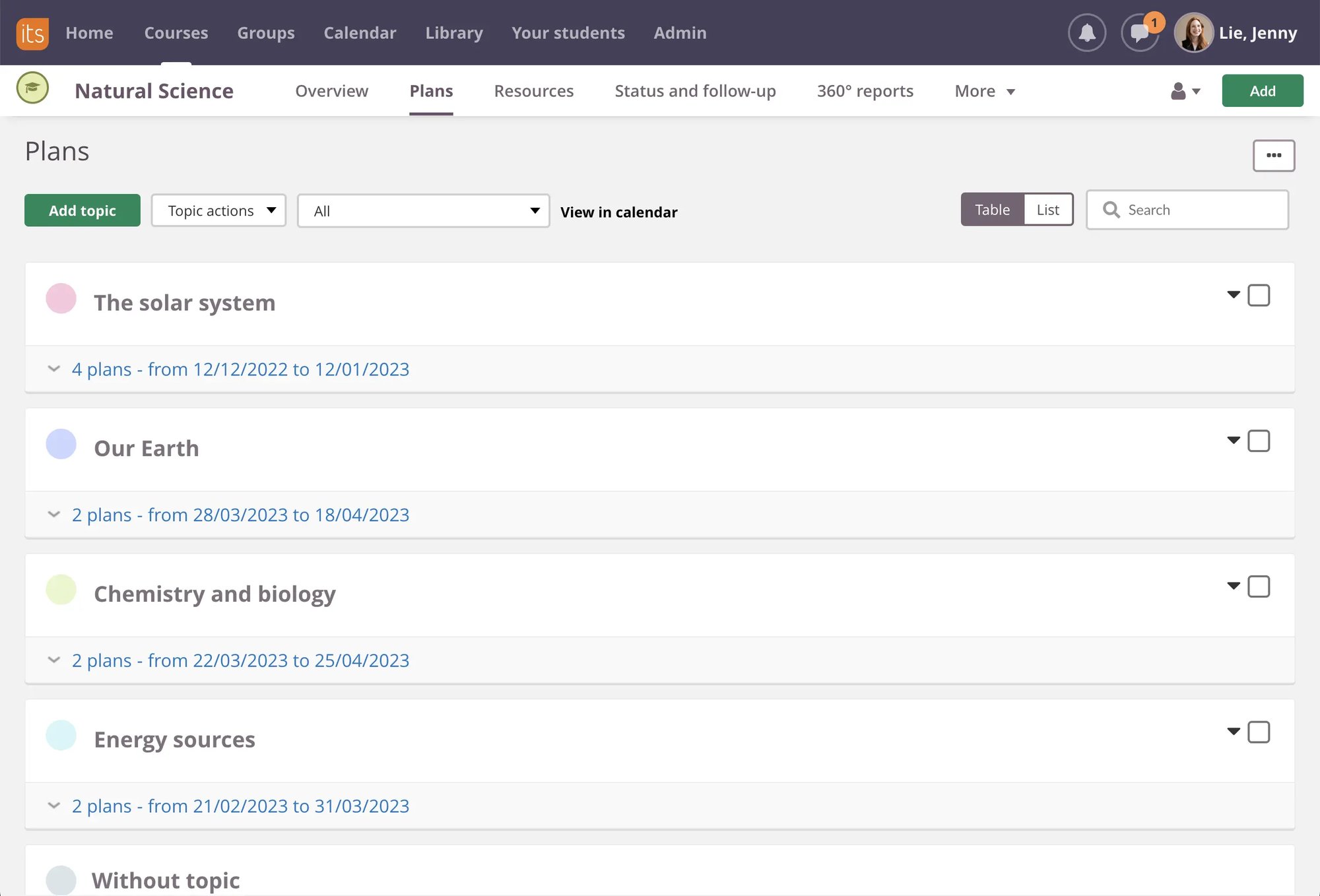This screenshot has width=1320, height=896.
Task: Open notifications bell icon
Action: pos(1086,32)
